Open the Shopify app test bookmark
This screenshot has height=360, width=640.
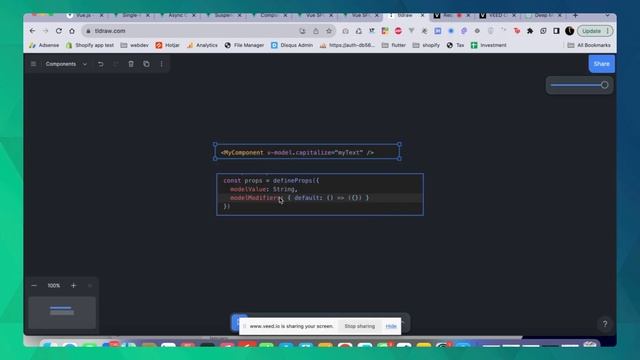(90, 45)
